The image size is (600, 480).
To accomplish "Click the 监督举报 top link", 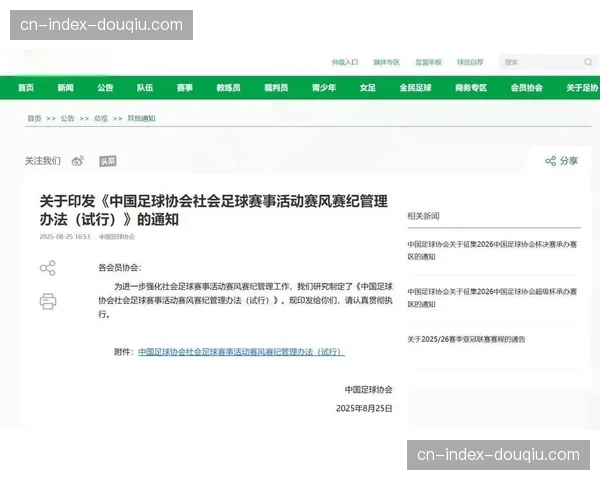I will [429, 62].
